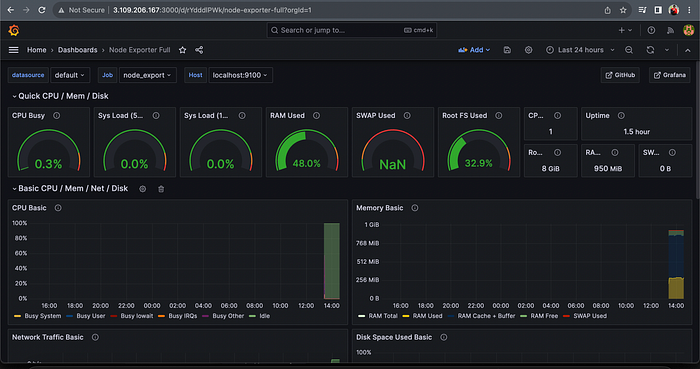Click the Disk Space Used Basic title

point(394,337)
